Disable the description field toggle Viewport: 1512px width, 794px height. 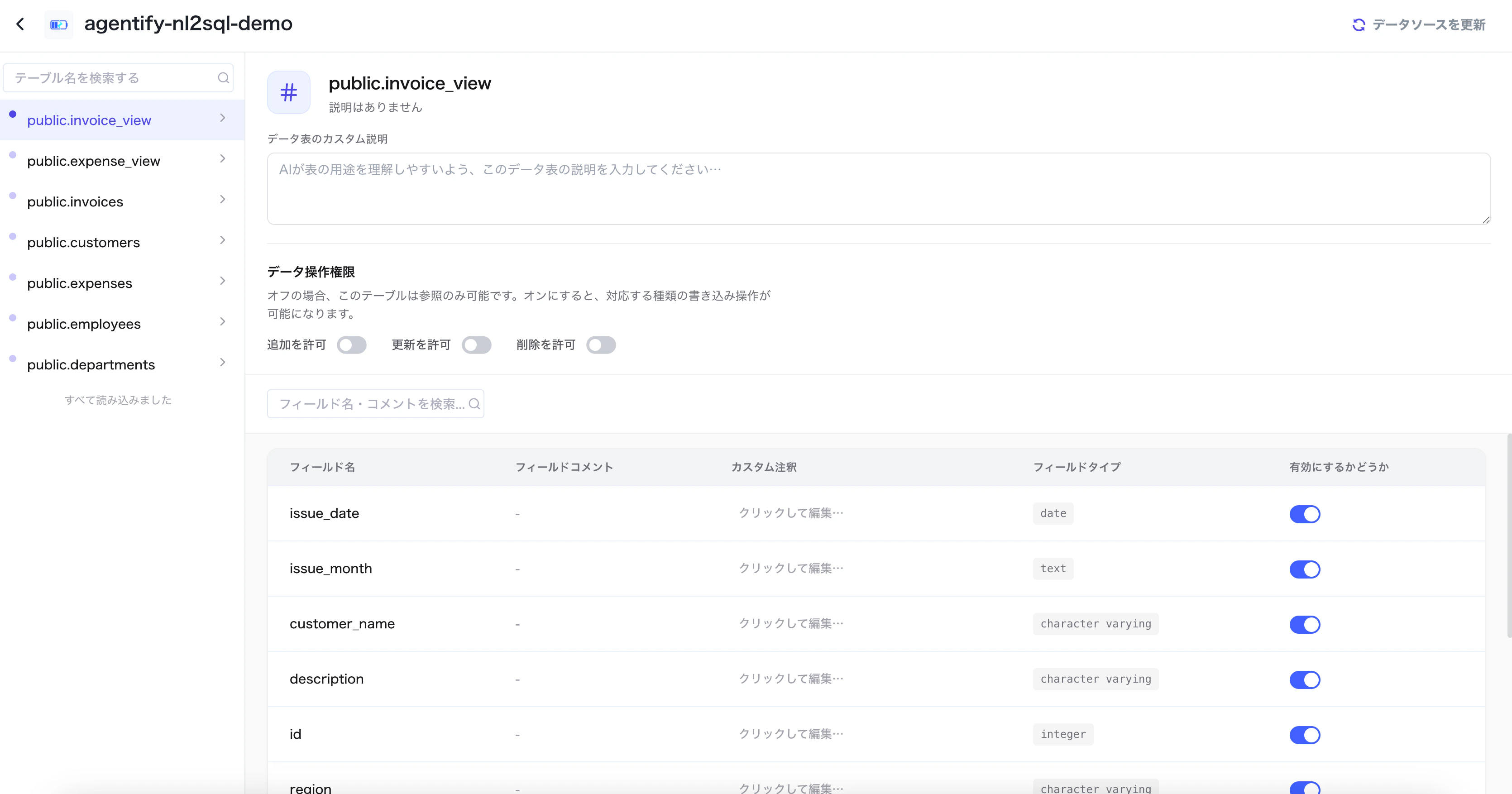(x=1305, y=679)
